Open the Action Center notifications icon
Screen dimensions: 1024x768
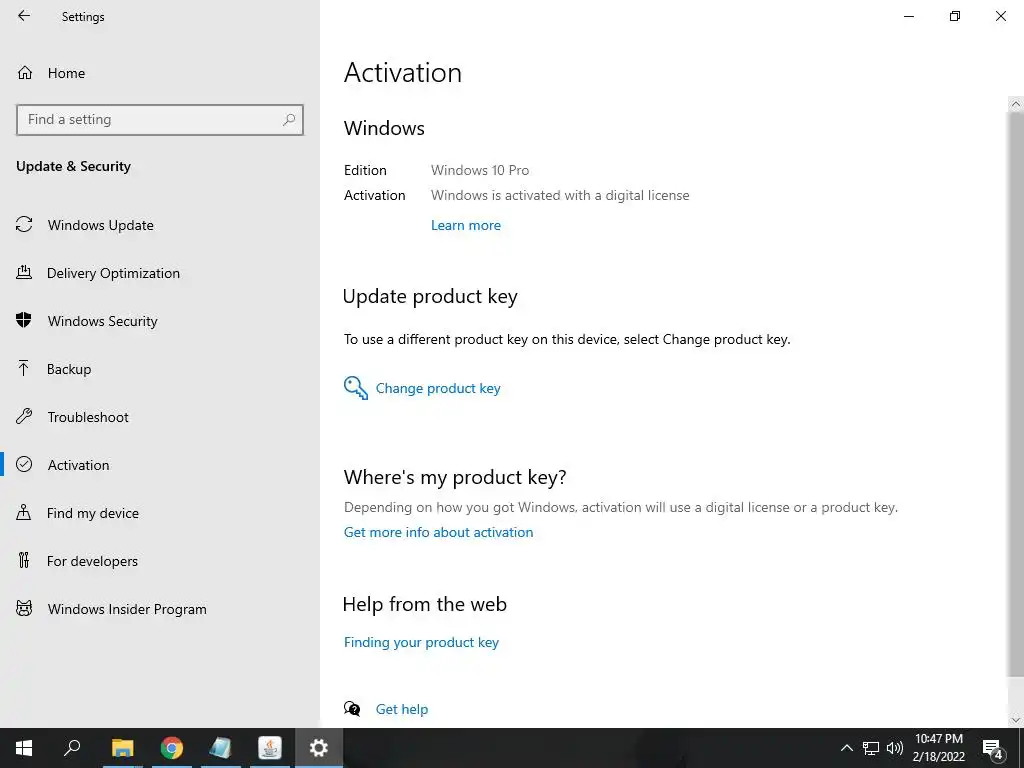993,748
